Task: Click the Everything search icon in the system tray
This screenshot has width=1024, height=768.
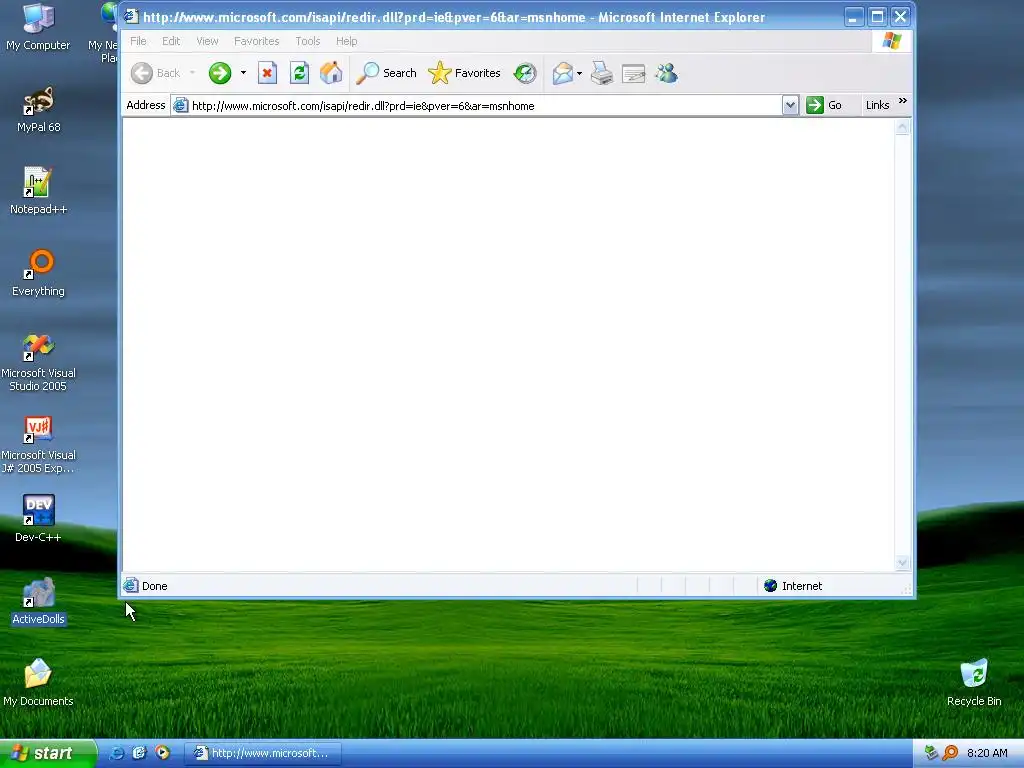Action: (950, 753)
